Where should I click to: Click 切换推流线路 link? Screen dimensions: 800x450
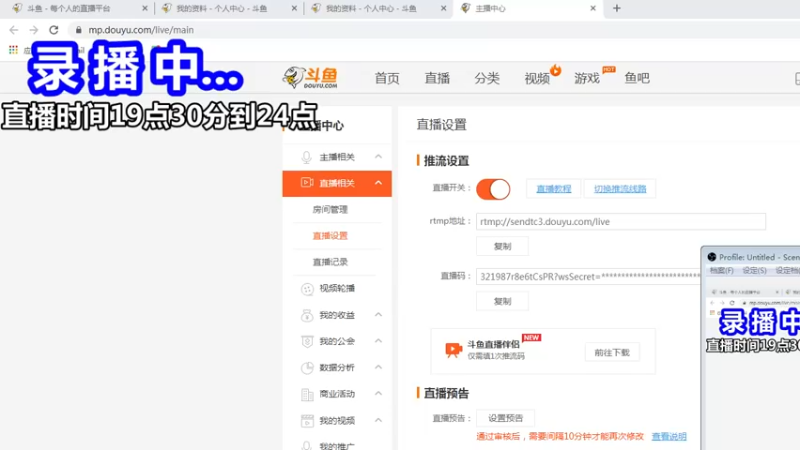coord(620,189)
